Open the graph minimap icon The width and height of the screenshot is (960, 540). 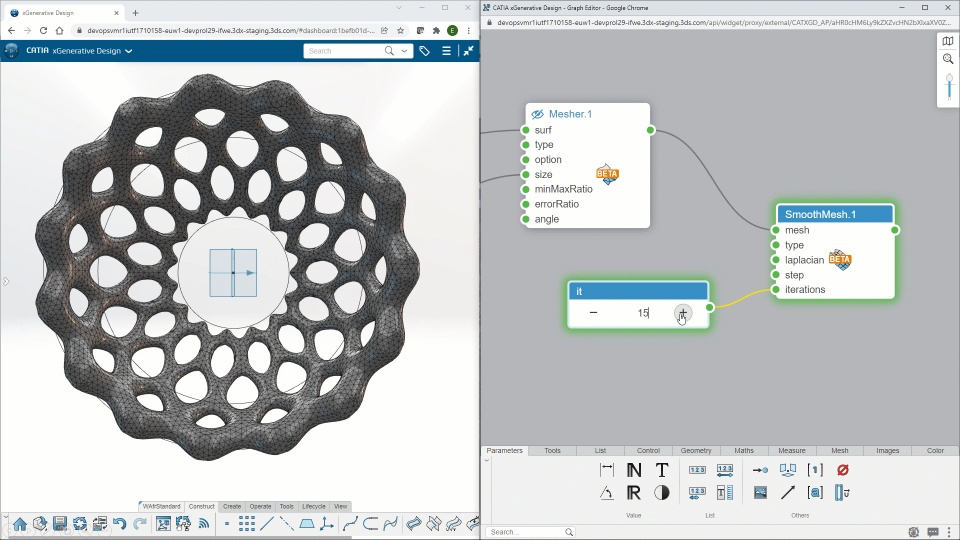[x=948, y=41]
